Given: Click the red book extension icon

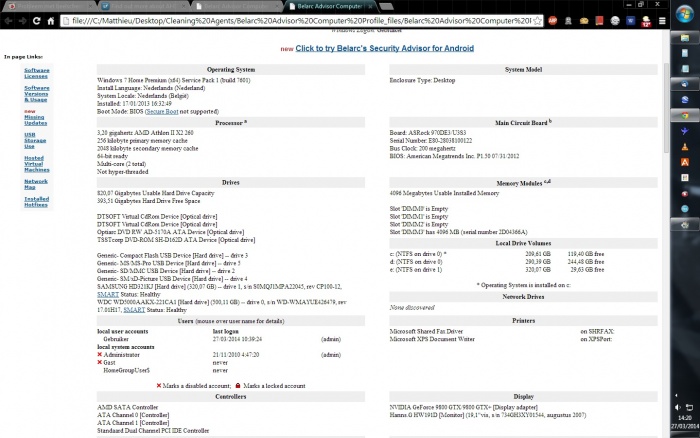Looking at the screenshot, I should click(600, 21).
